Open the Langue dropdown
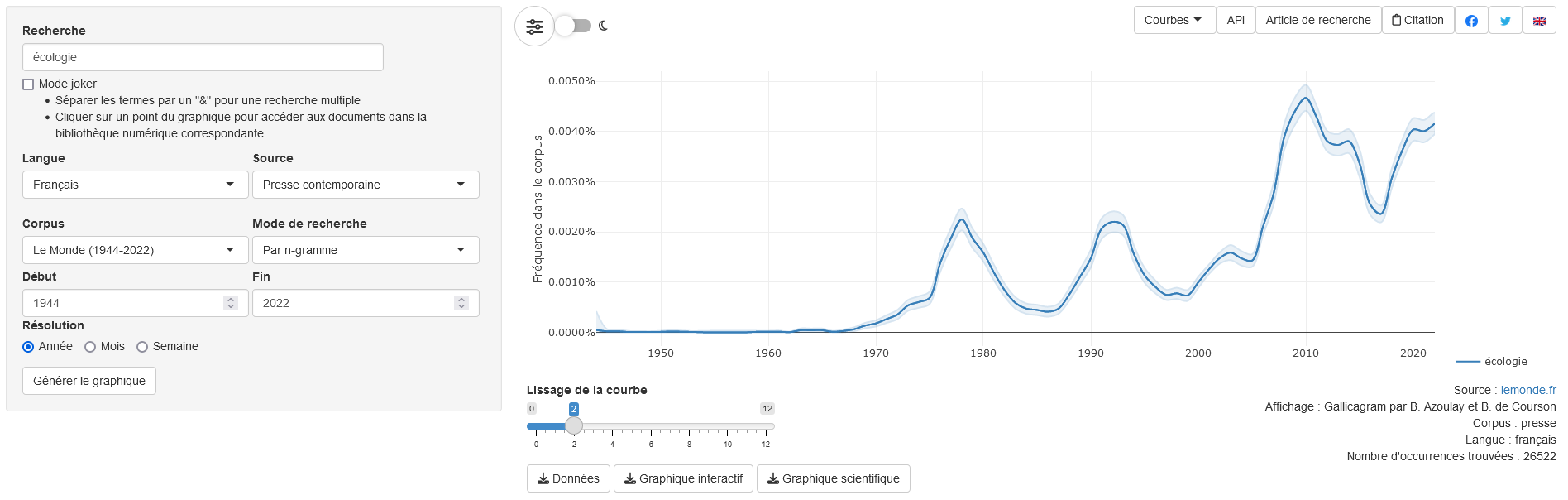 pos(135,185)
